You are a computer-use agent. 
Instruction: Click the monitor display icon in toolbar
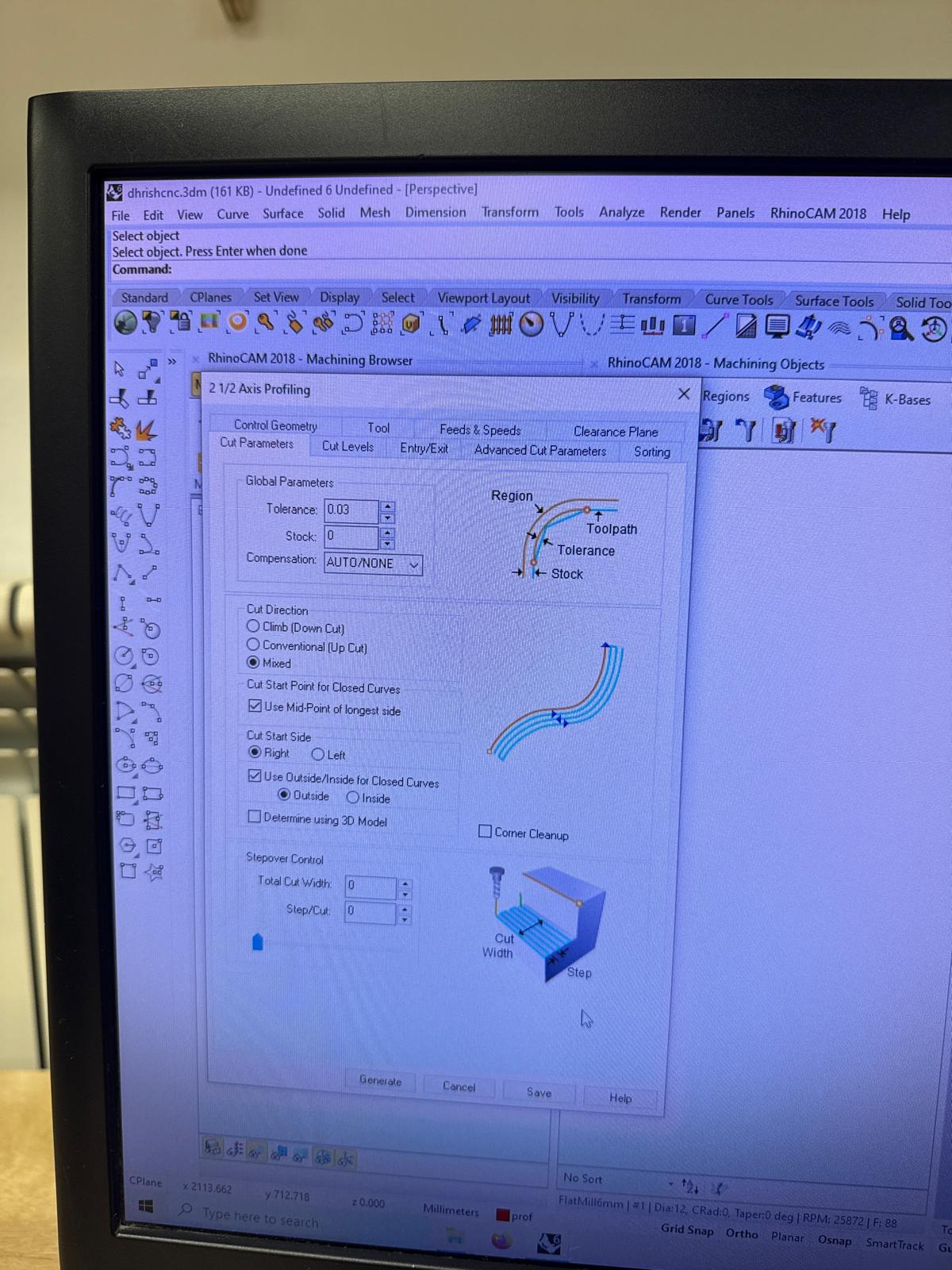(x=777, y=326)
